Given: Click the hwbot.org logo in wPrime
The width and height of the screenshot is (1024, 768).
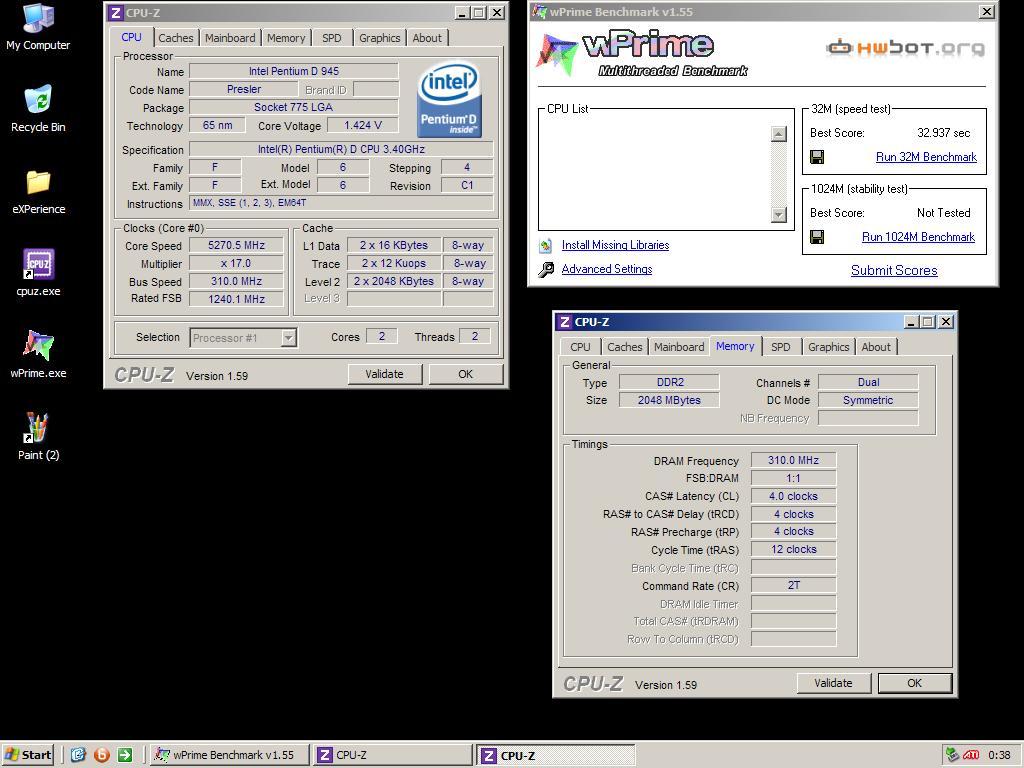Looking at the screenshot, I should (x=904, y=48).
